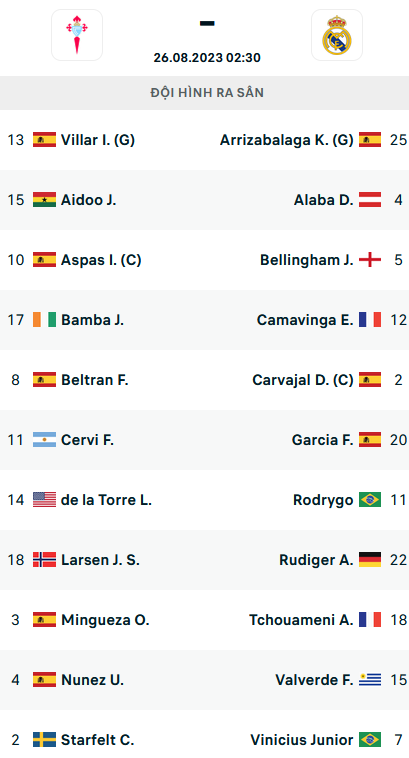Click the Norway flag beside Larsen J. S.
This screenshot has width=409, height=758.
tap(44, 559)
